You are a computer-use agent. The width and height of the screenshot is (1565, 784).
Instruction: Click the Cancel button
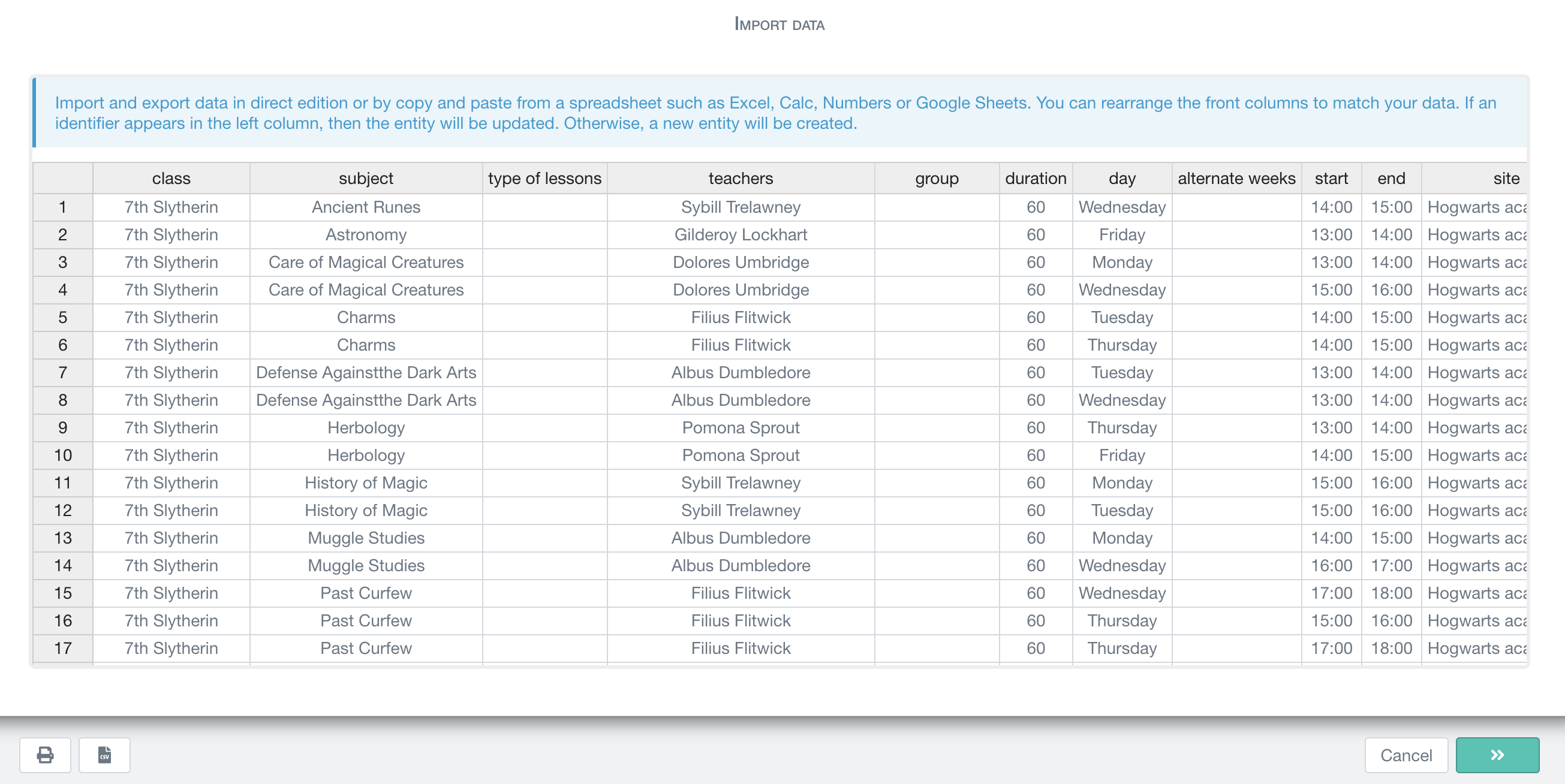(x=1406, y=755)
